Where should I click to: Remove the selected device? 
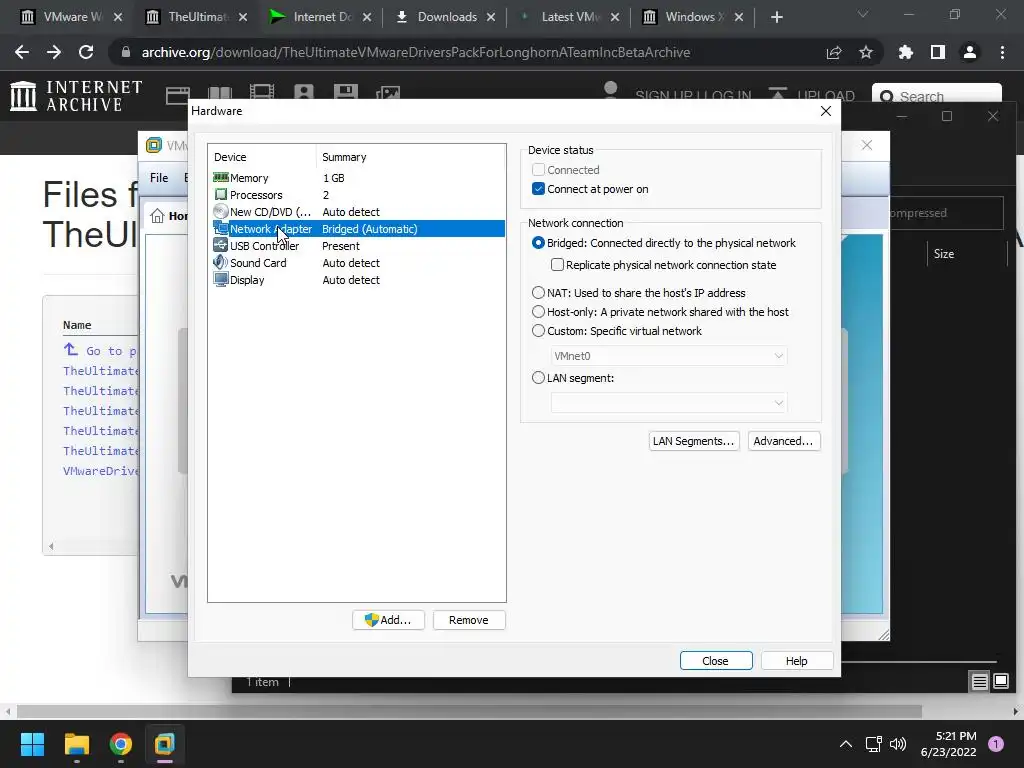(468, 620)
